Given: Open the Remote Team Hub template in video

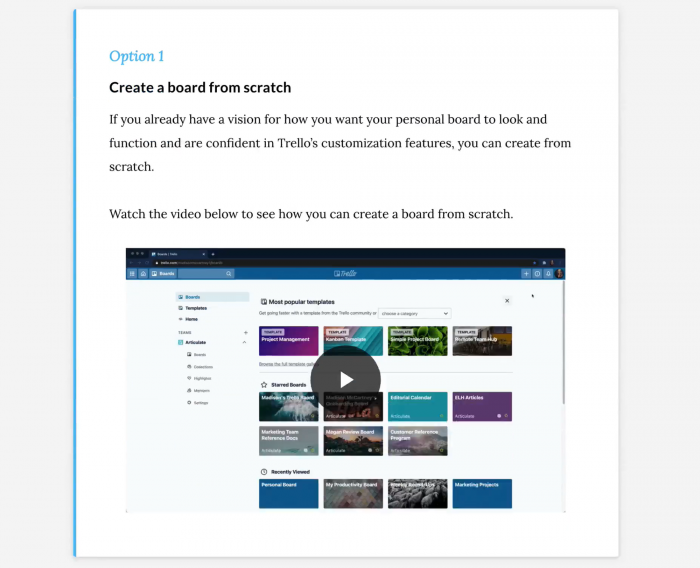Looking at the screenshot, I should (x=482, y=341).
